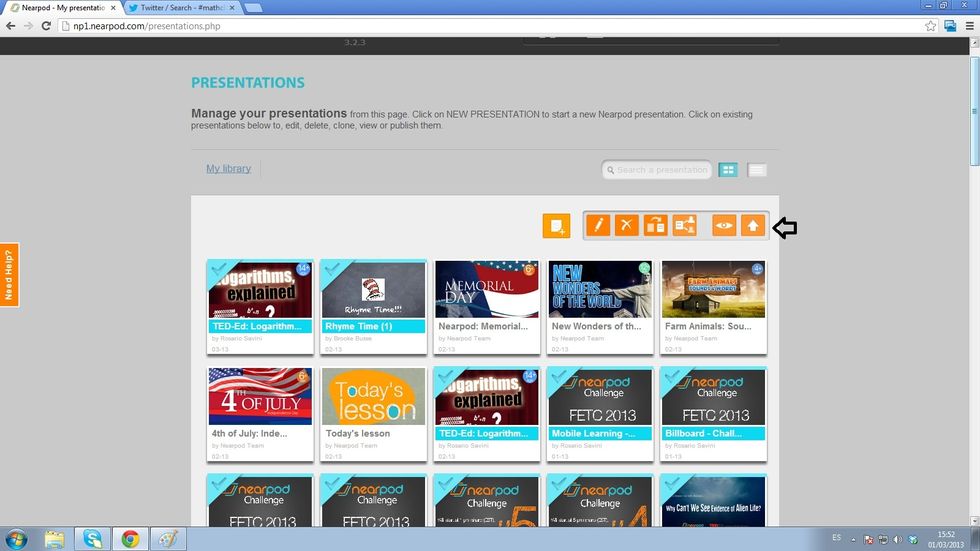
Task: Switch to the Twitter Search browser tab
Action: [181, 7]
